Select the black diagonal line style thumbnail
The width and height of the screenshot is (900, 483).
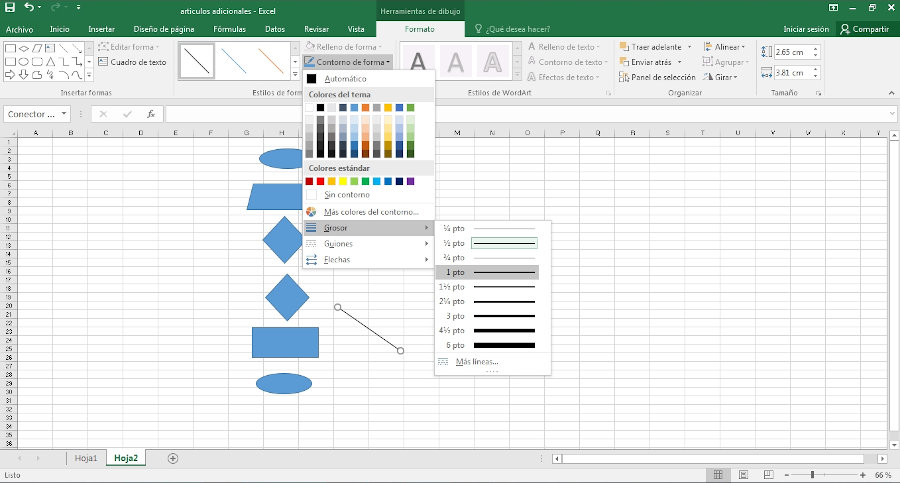tap(197, 61)
